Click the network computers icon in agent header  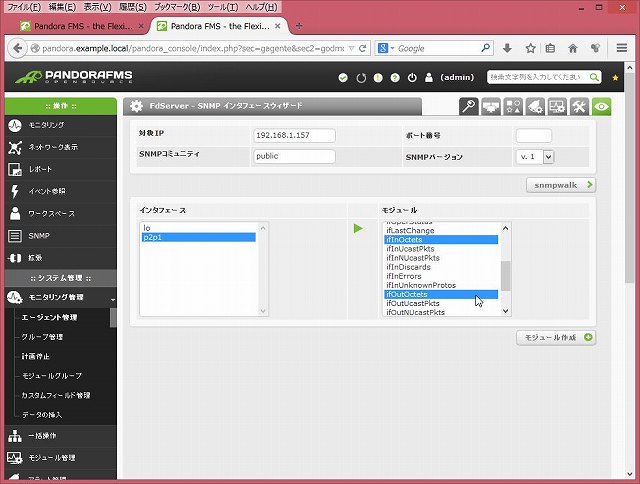tap(491, 107)
